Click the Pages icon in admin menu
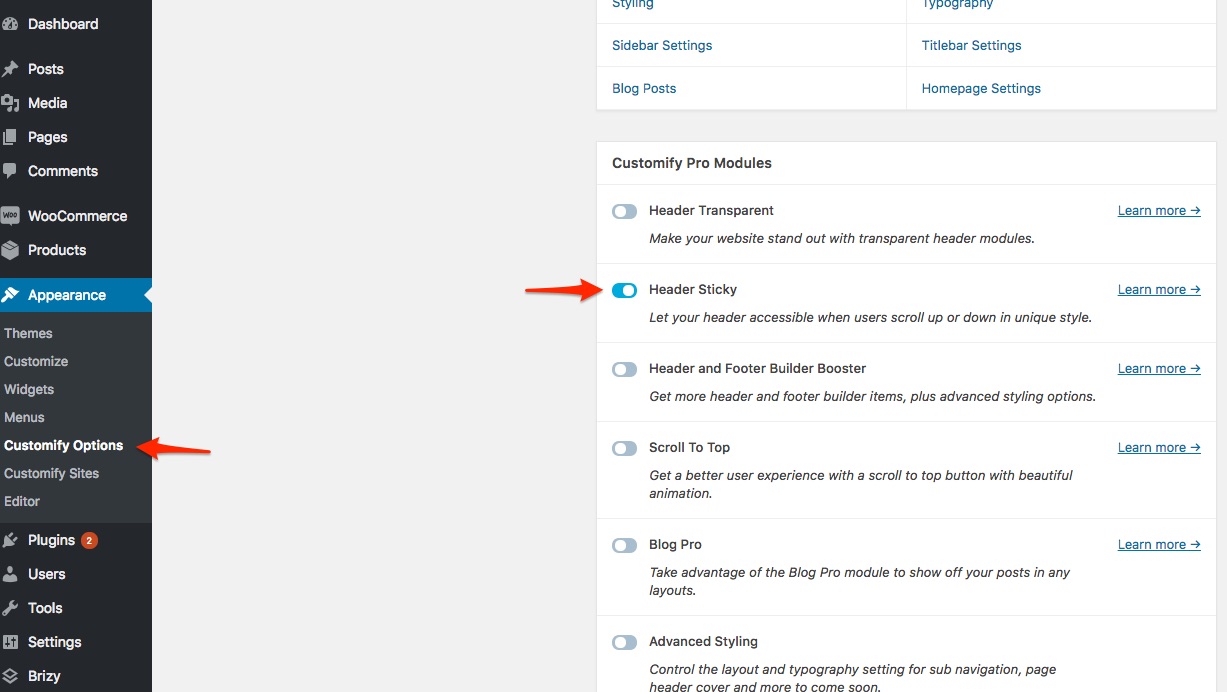The width and height of the screenshot is (1227, 692). 10,137
